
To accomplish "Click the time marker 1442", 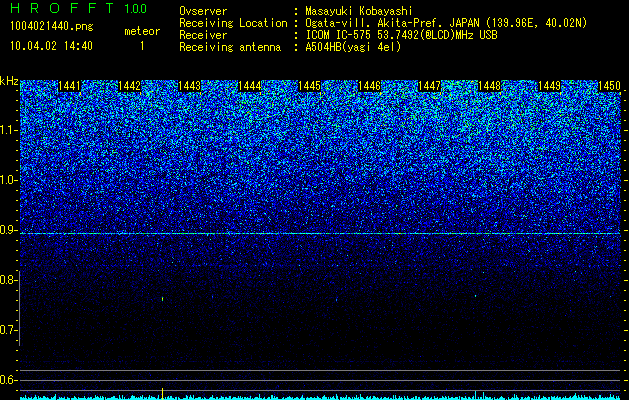I will [x=130, y=86].
